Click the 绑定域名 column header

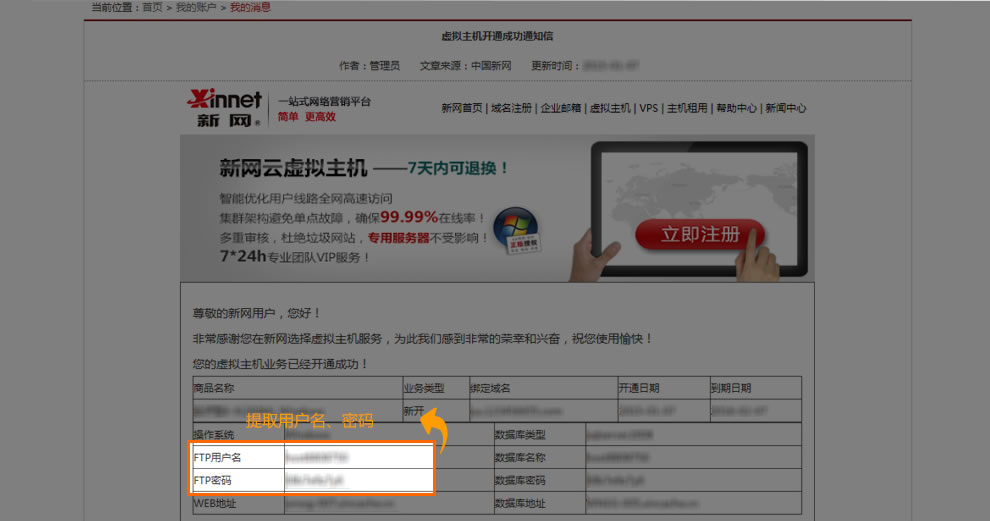pyautogui.click(x=543, y=388)
